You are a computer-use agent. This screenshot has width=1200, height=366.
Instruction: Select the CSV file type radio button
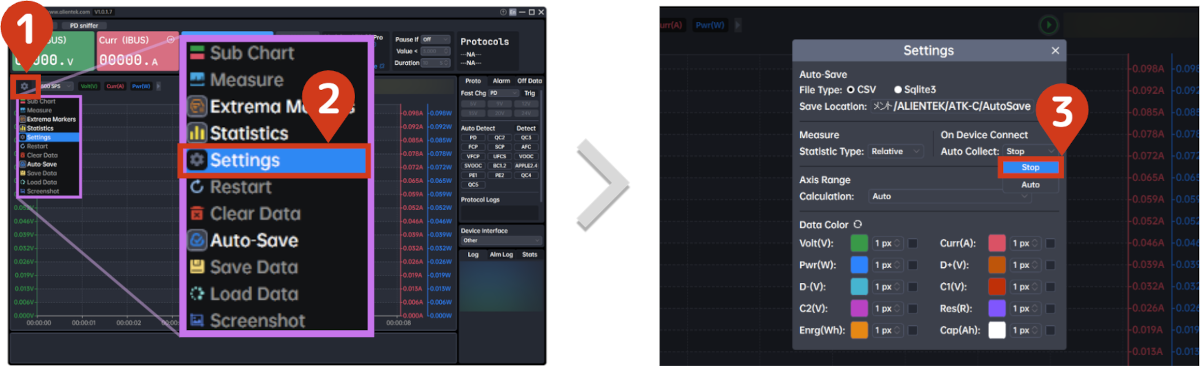point(850,89)
